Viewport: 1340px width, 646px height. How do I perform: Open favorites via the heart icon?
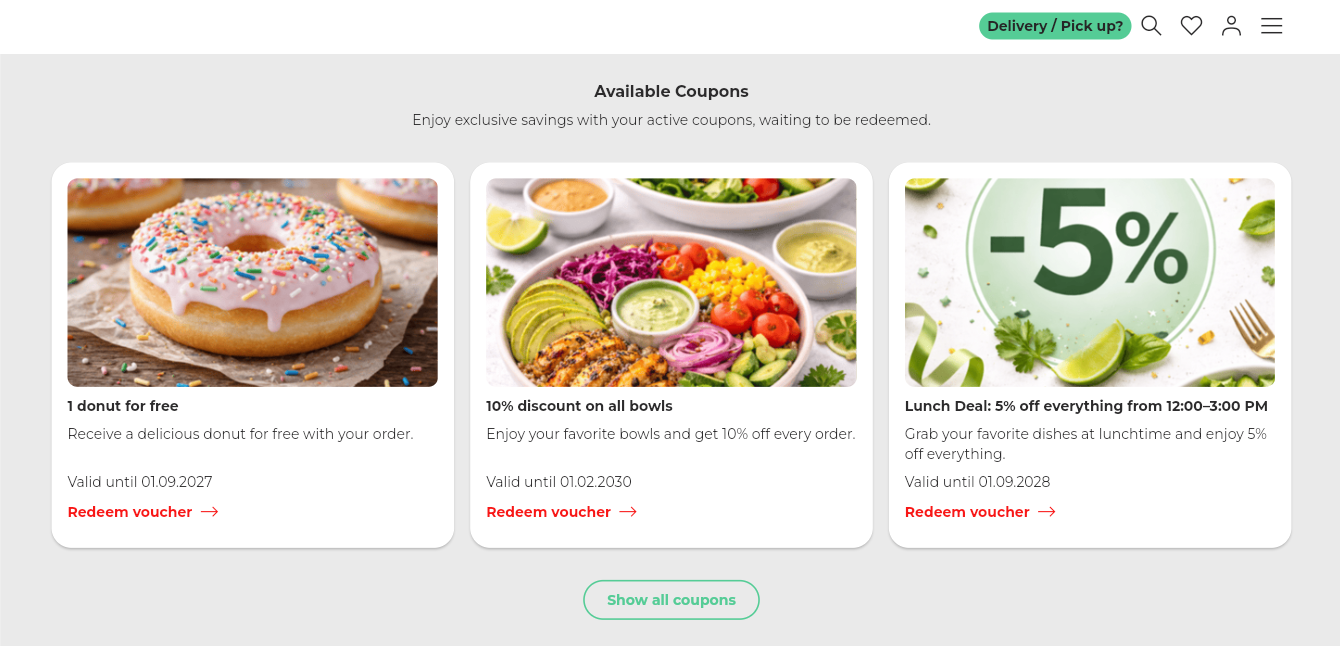tap(1191, 26)
